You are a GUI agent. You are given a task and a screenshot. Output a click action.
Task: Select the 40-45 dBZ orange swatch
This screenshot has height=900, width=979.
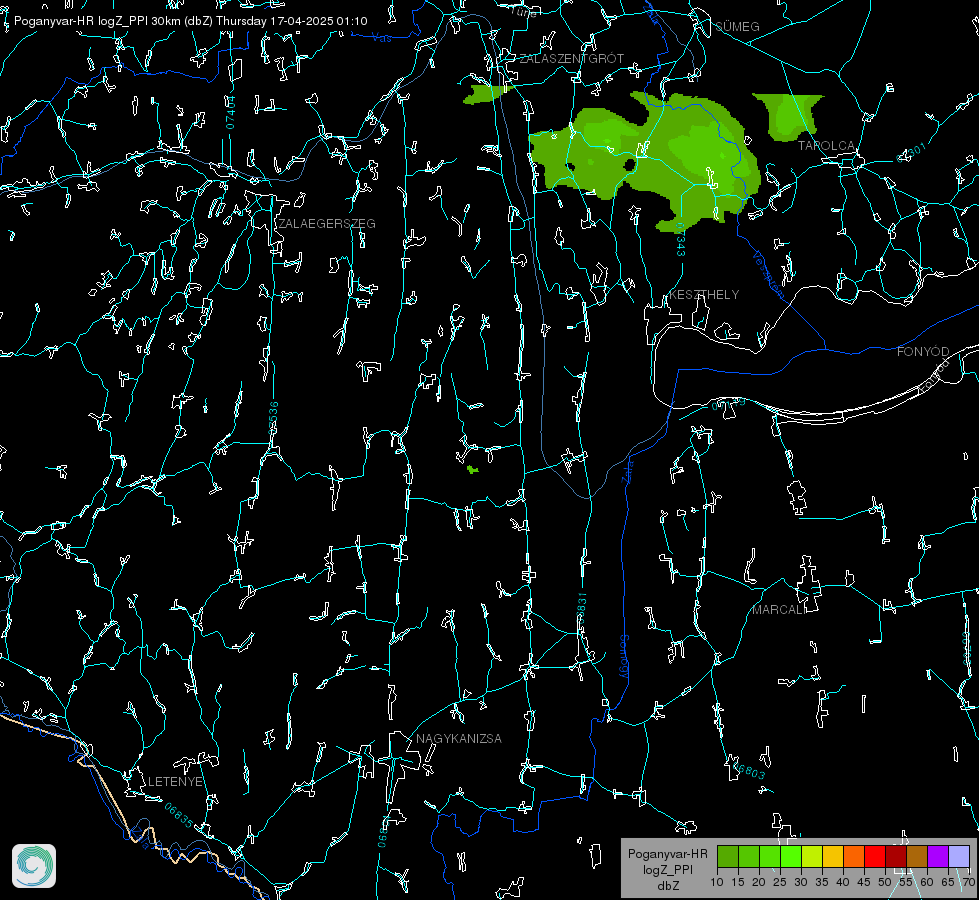pyautogui.click(x=854, y=856)
